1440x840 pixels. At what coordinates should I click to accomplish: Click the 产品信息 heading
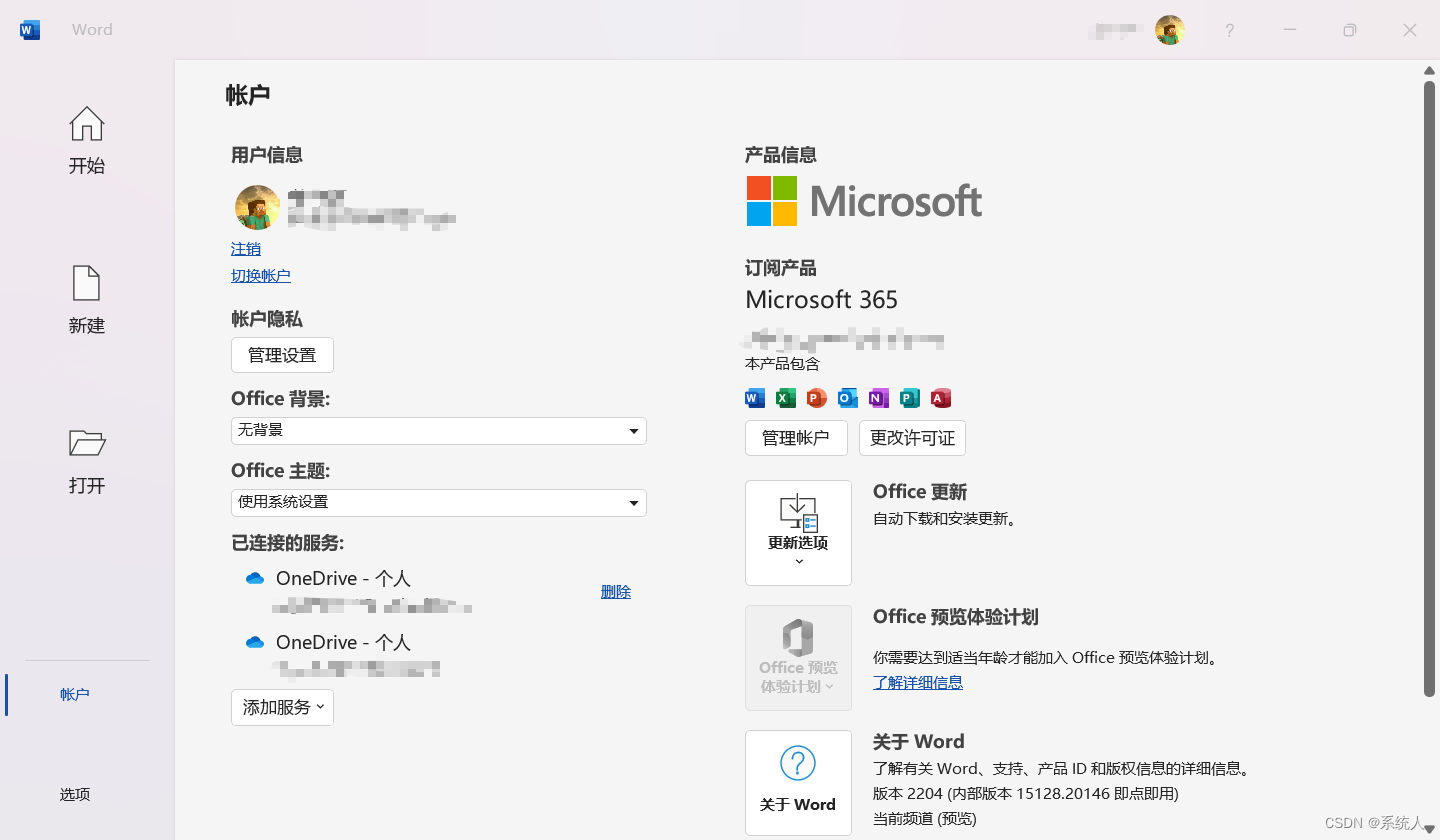(781, 155)
